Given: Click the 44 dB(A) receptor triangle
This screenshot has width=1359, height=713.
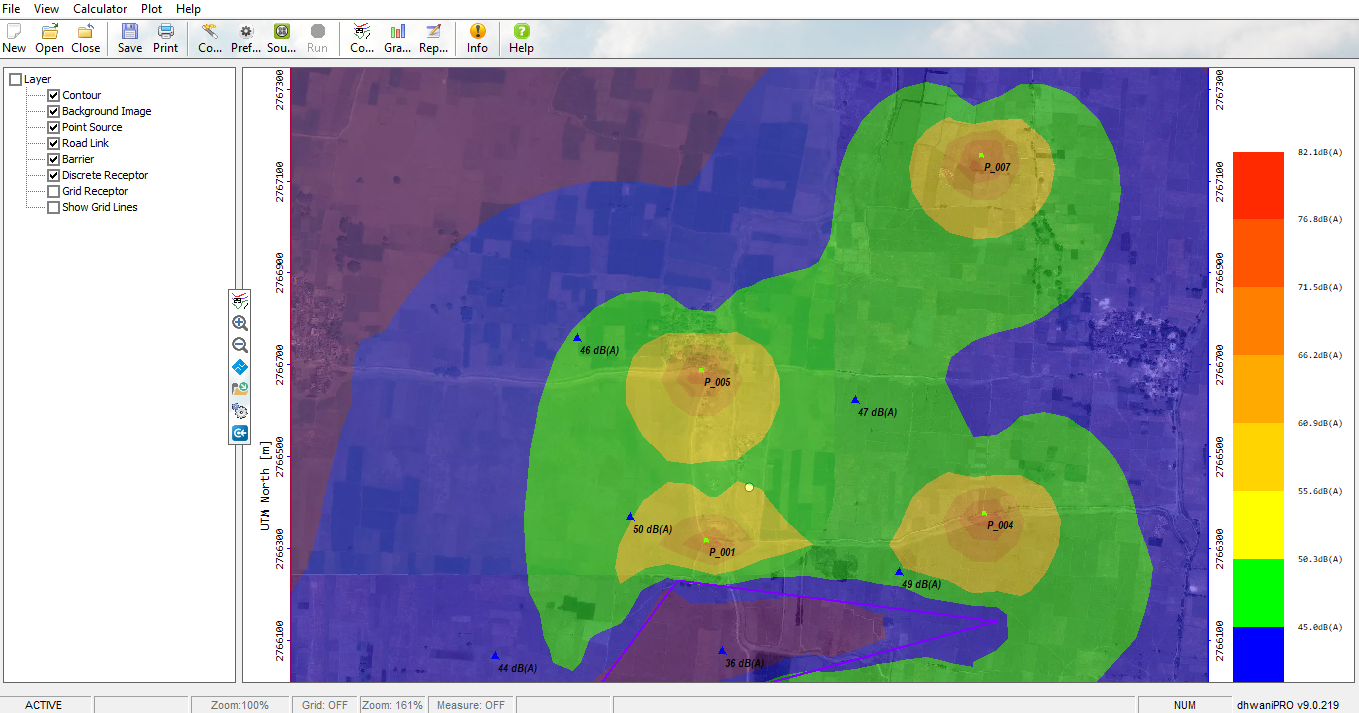Looking at the screenshot, I should pyautogui.click(x=495, y=656).
